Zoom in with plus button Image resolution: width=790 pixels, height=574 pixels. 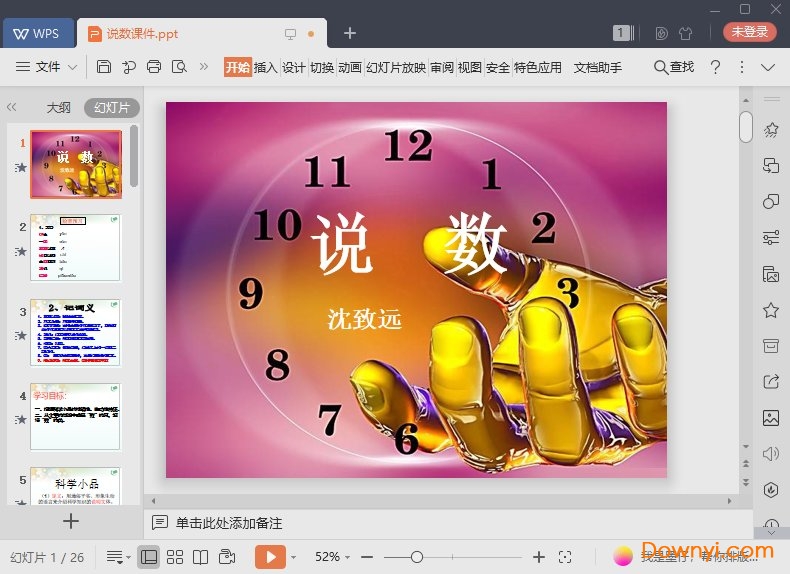539,557
